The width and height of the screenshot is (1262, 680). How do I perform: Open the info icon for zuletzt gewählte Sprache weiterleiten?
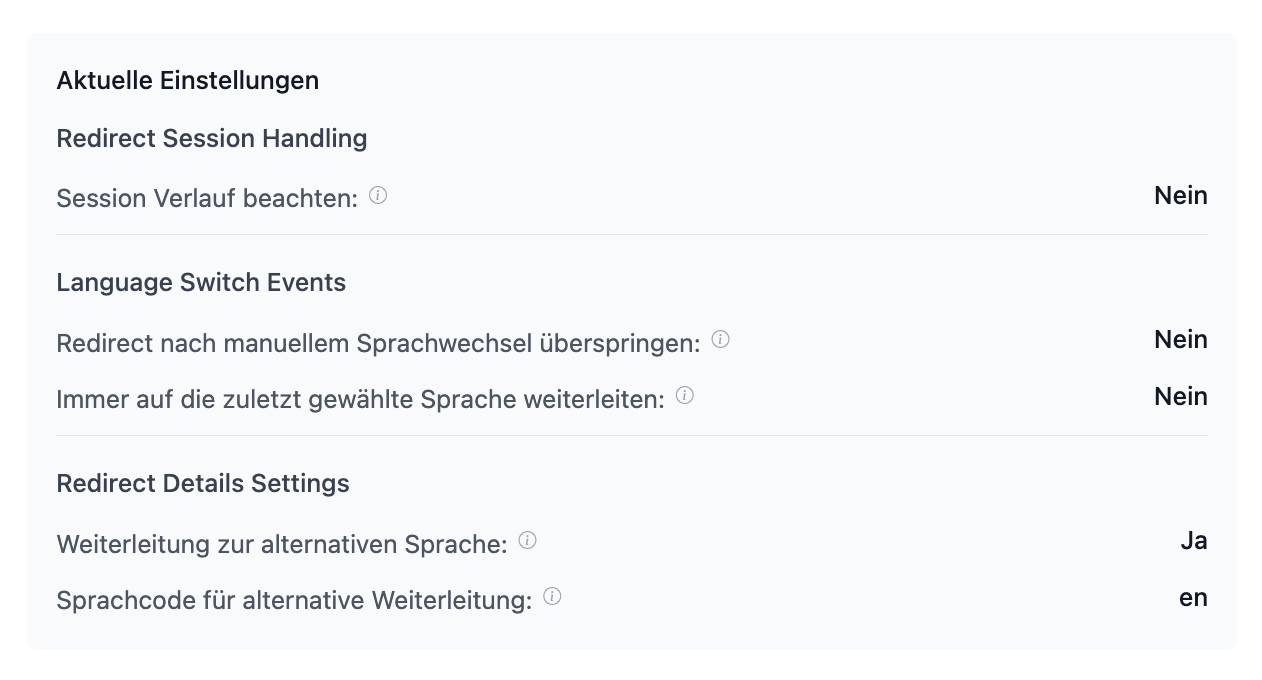[x=684, y=393]
